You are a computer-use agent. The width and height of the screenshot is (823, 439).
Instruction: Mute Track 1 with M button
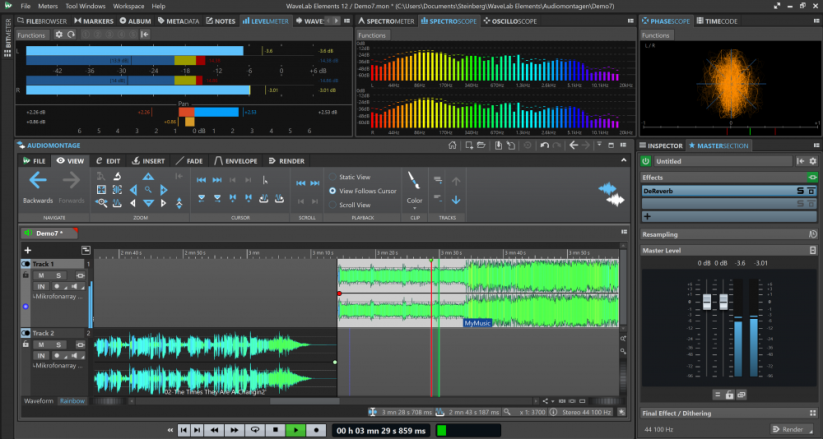click(x=41, y=276)
